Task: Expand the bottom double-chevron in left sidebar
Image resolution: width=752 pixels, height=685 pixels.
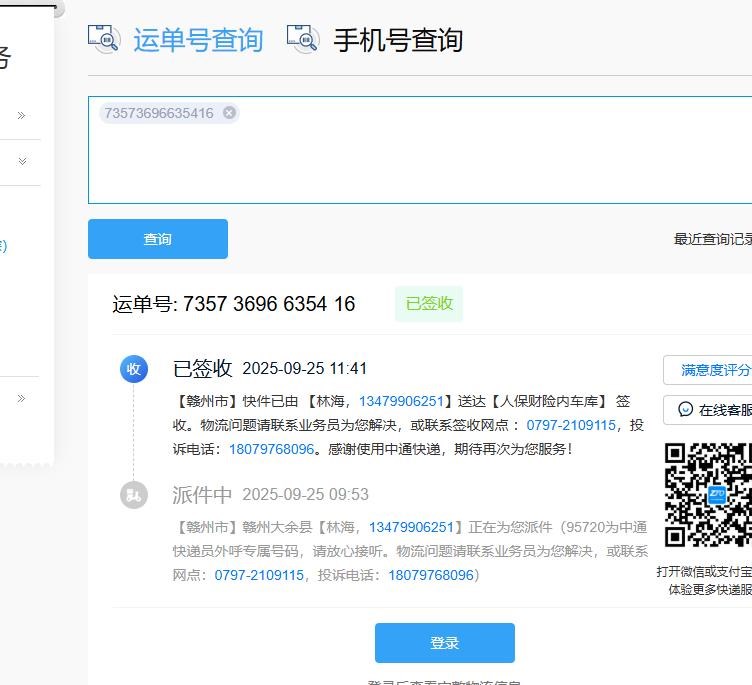Action: tap(21, 399)
